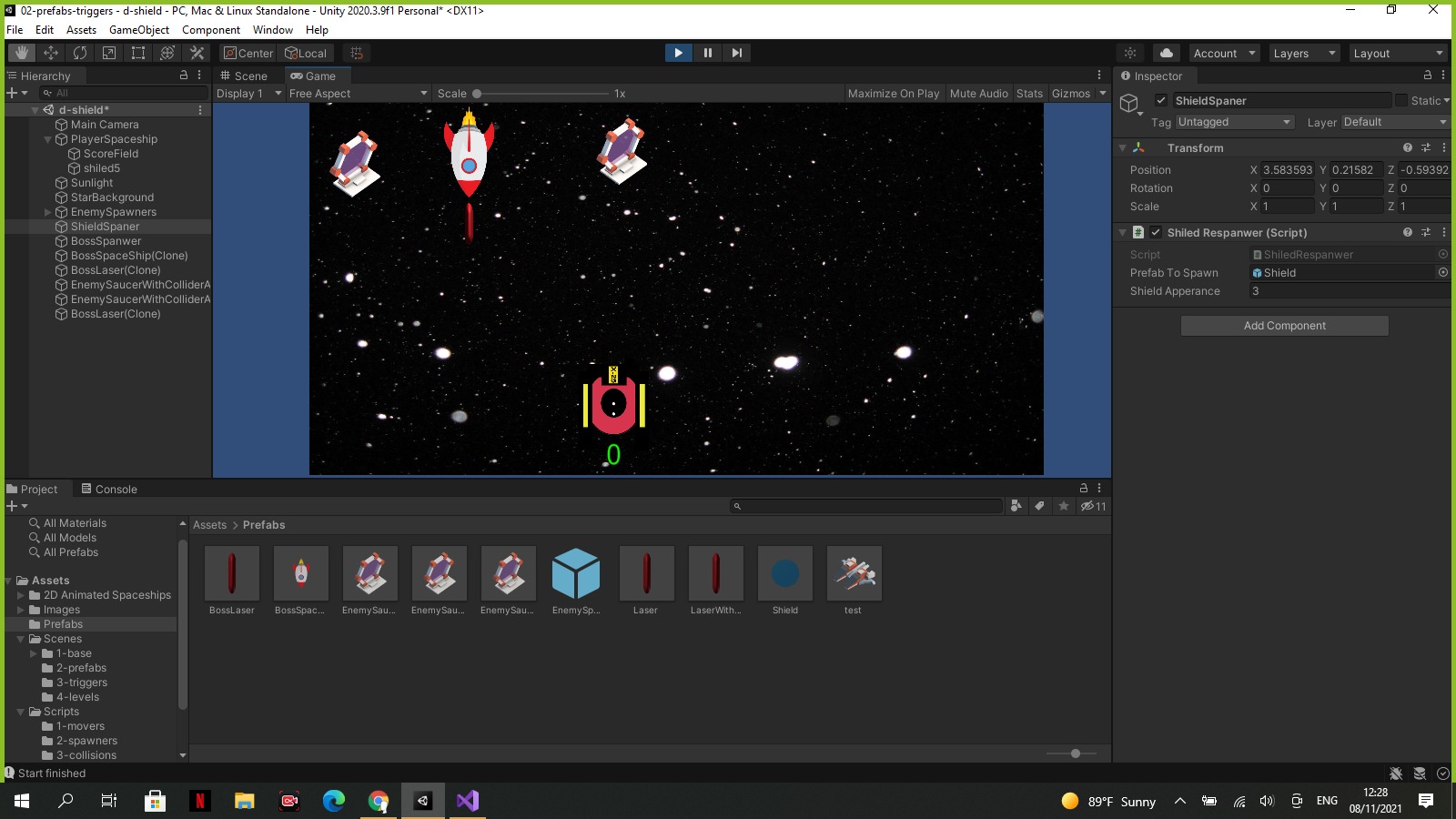Open Visual Studio from taskbar
This screenshot has width=1456, height=819.
(x=467, y=801)
